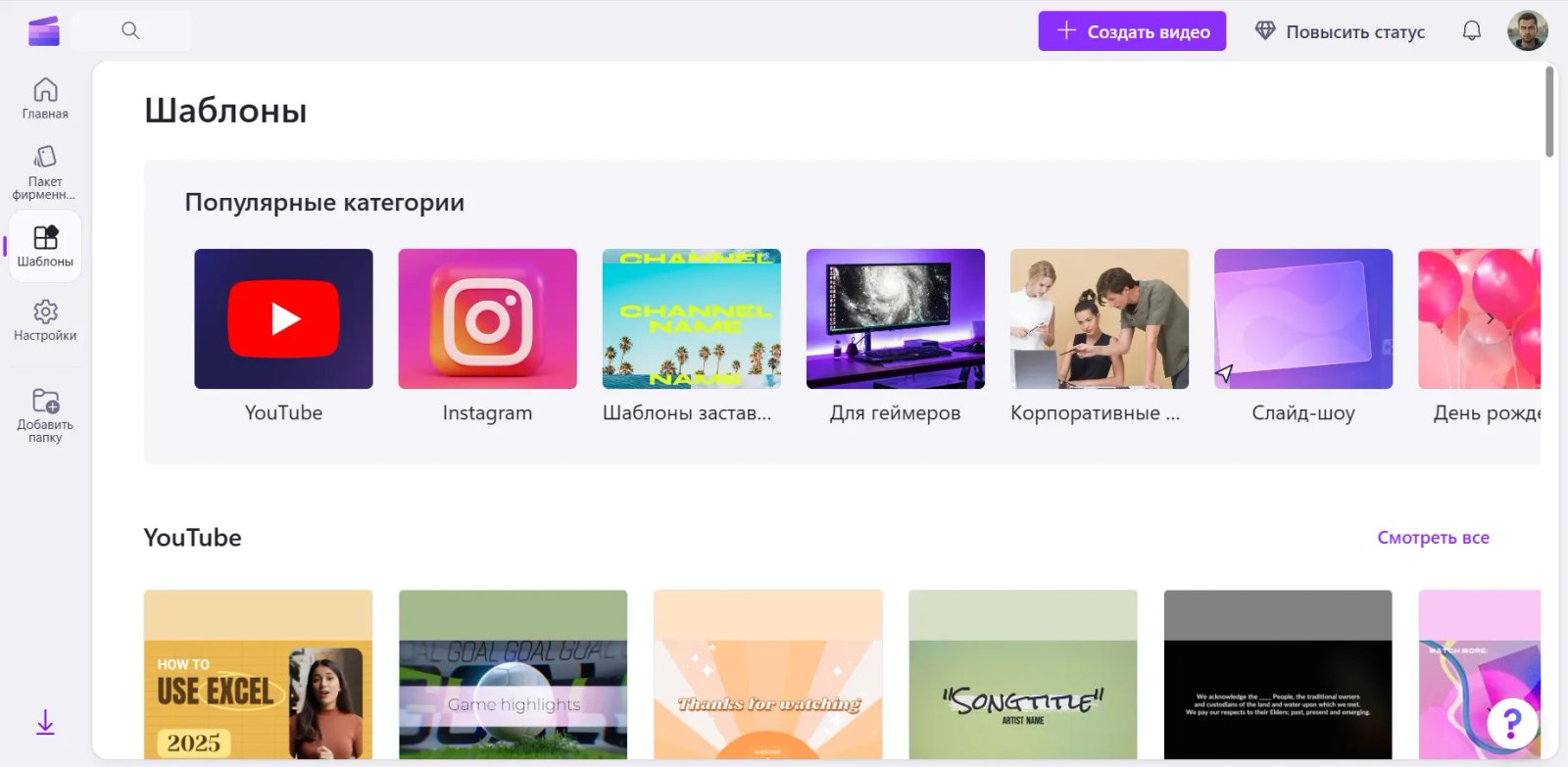Image resolution: width=1568 pixels, height=767 pixels.
Task: Open the search box magnifier
Action: pos(130,31)
